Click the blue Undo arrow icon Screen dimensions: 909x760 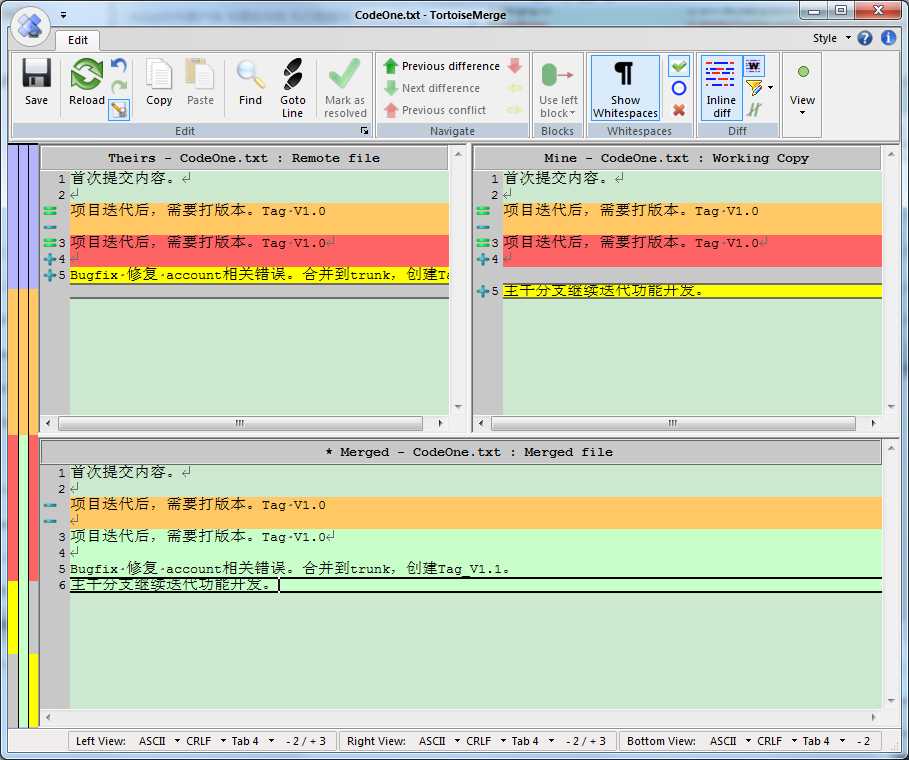click(119, 65)
